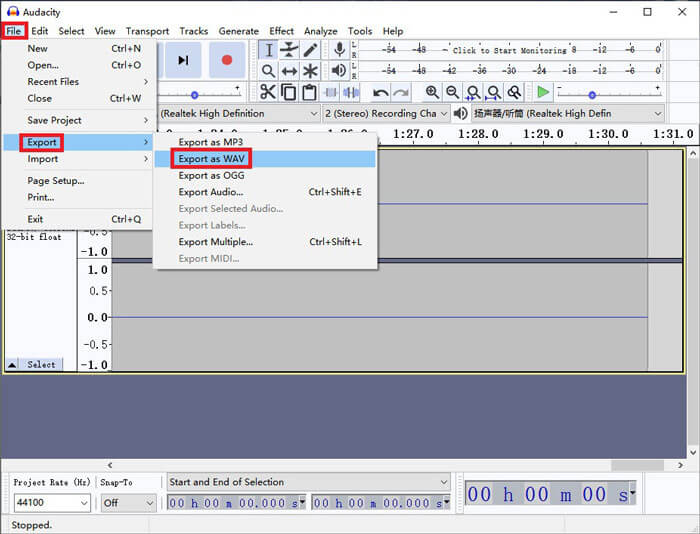Expand the Import submenu
700x534 pixels.
click(79, 159)
